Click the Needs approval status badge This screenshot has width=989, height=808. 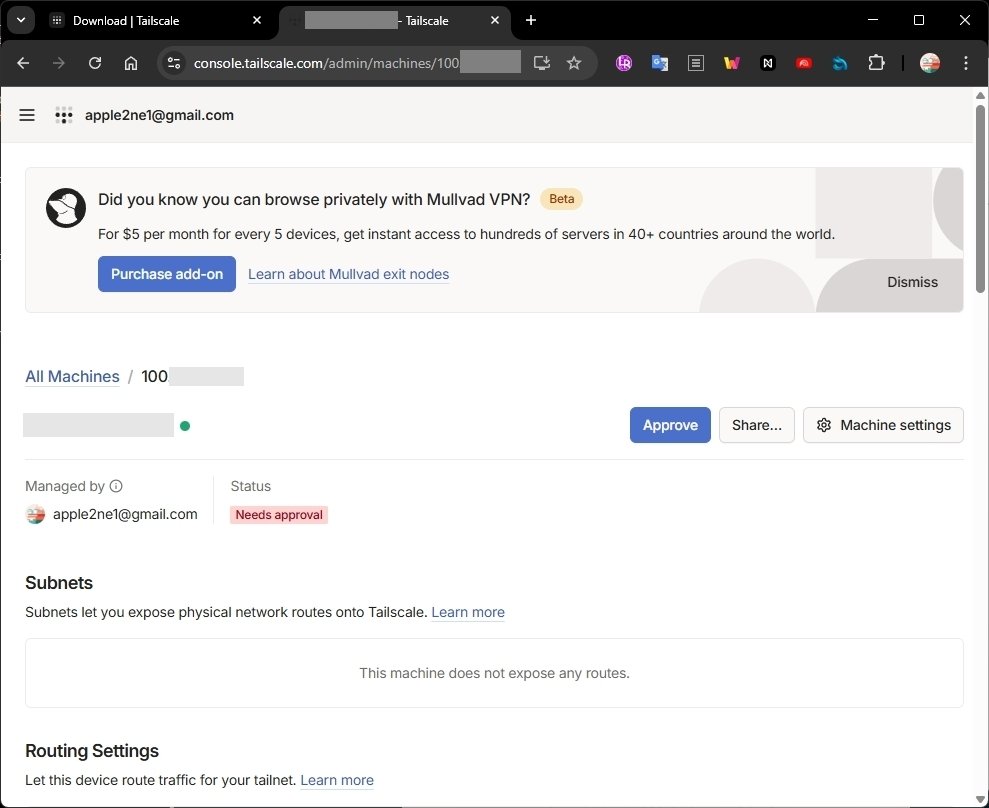(279, 515)
